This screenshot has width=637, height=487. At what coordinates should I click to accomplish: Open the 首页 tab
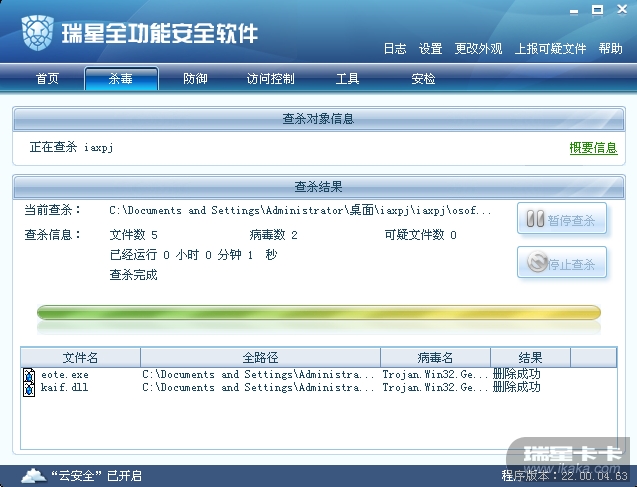(x=47, y=78)
